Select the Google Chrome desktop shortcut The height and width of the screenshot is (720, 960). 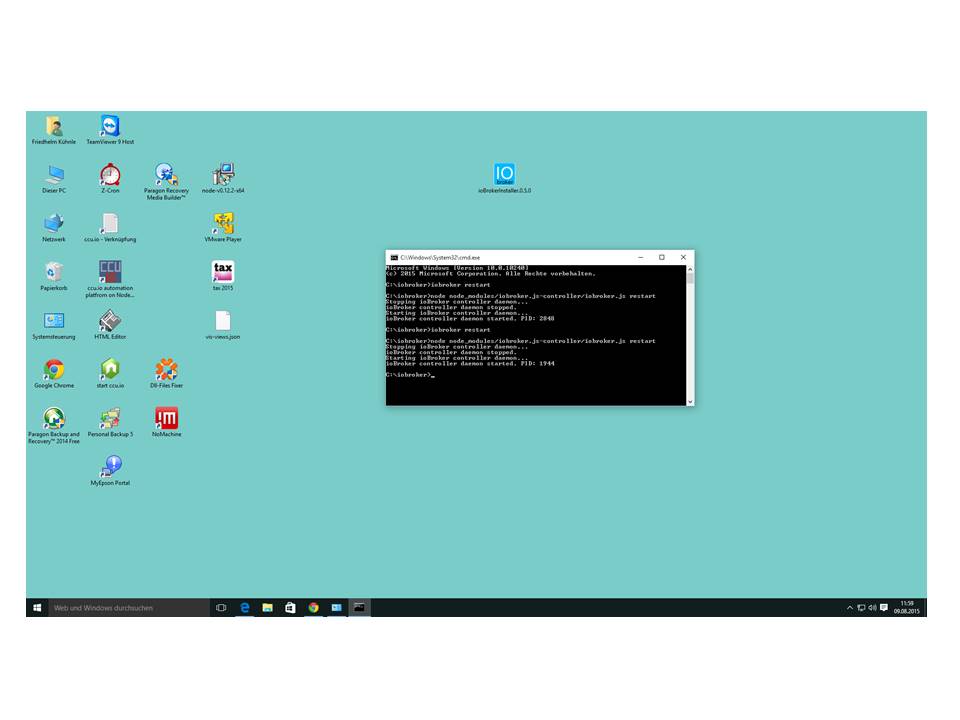54,374
